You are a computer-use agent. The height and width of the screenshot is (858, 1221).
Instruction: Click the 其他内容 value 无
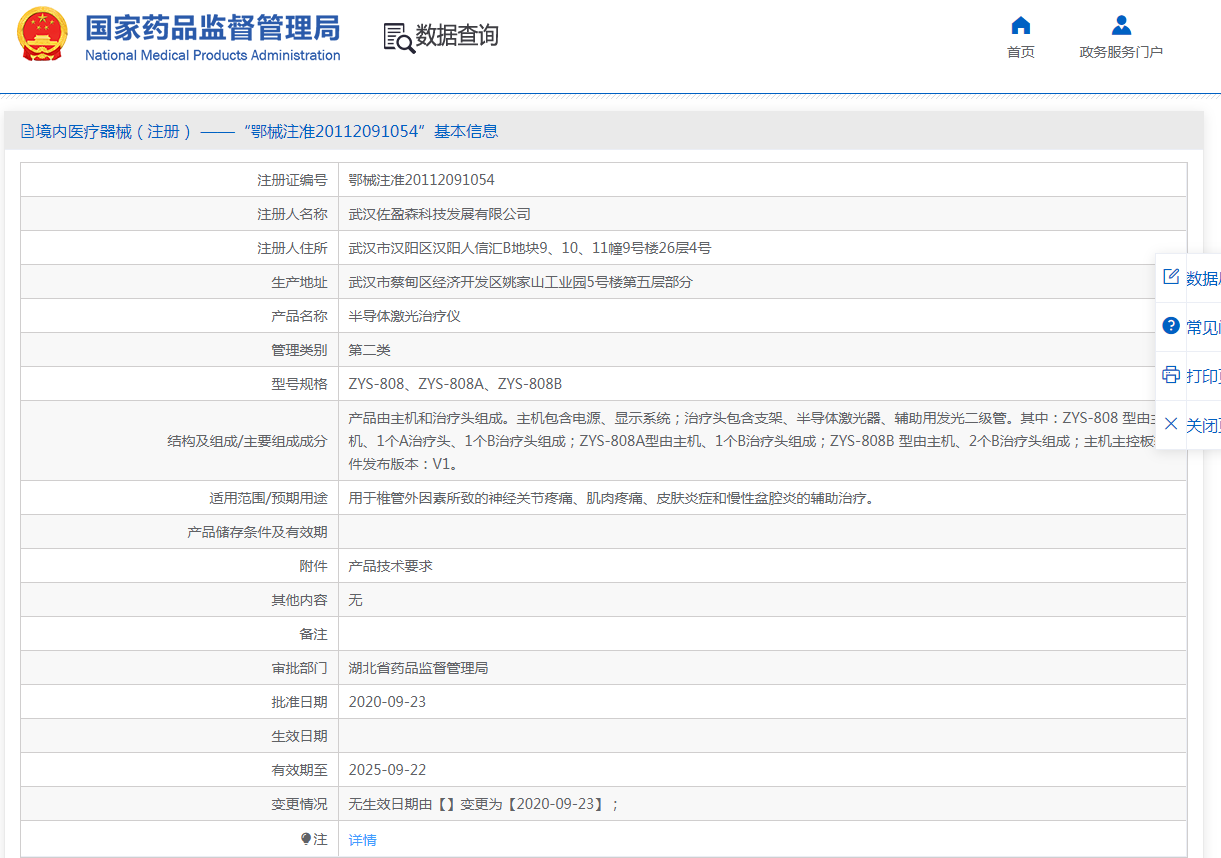tap(355, 600)
